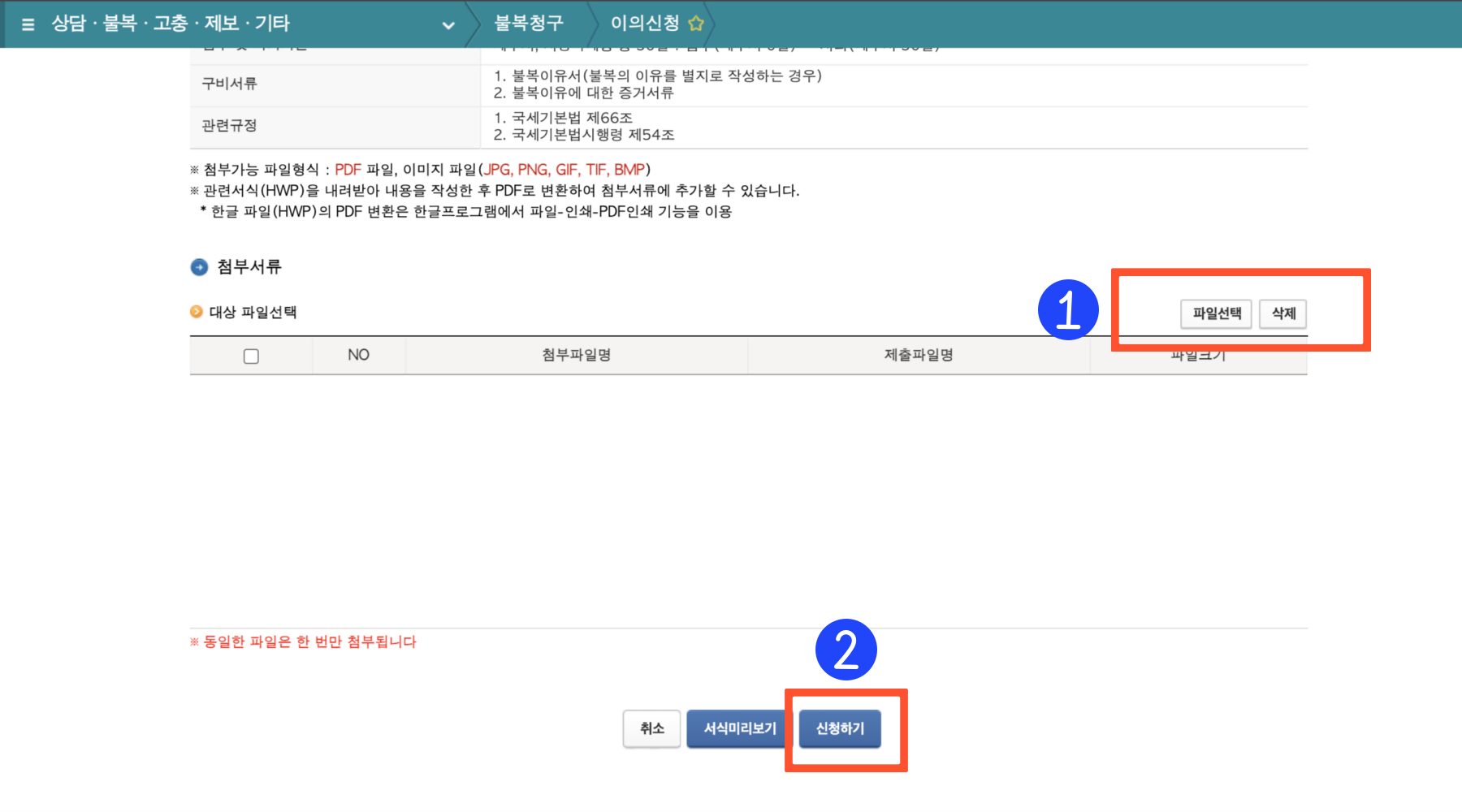Click the blue circled number 1 marker

point(1068,309)
